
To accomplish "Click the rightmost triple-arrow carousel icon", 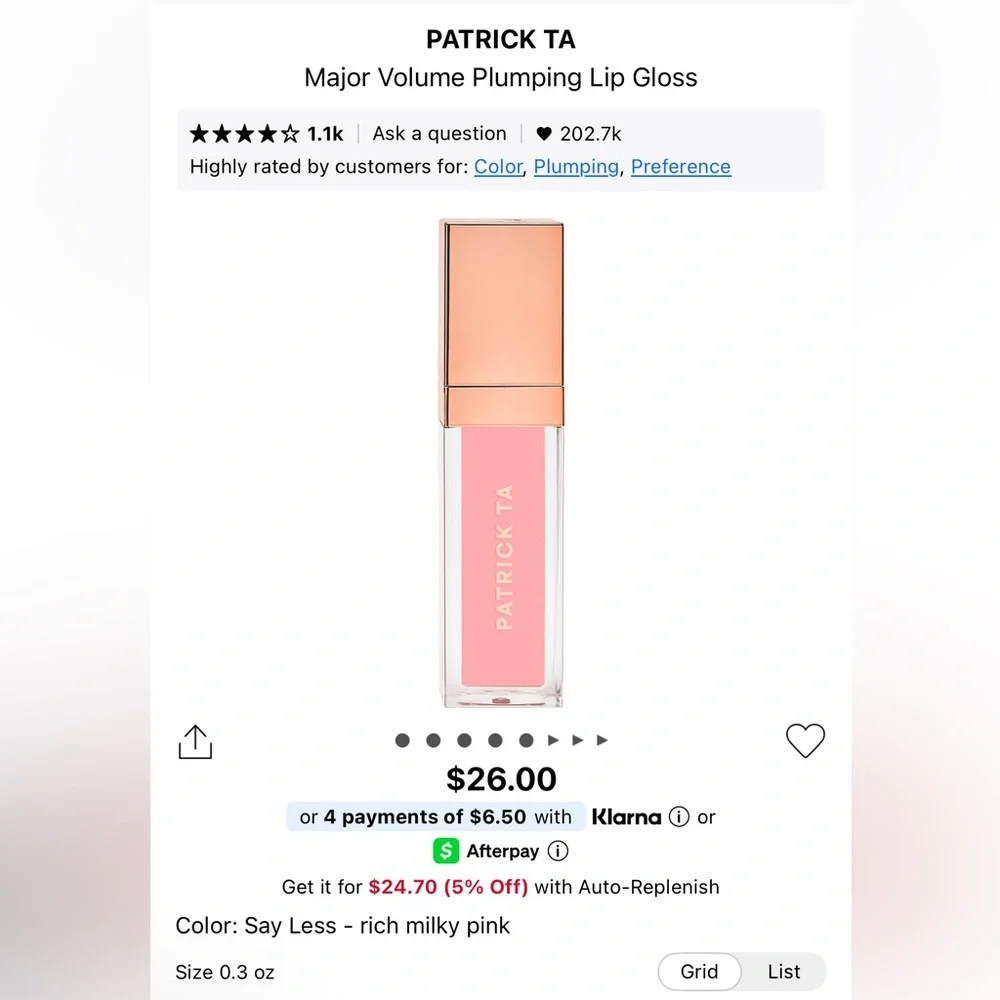I will pos(601,740).
